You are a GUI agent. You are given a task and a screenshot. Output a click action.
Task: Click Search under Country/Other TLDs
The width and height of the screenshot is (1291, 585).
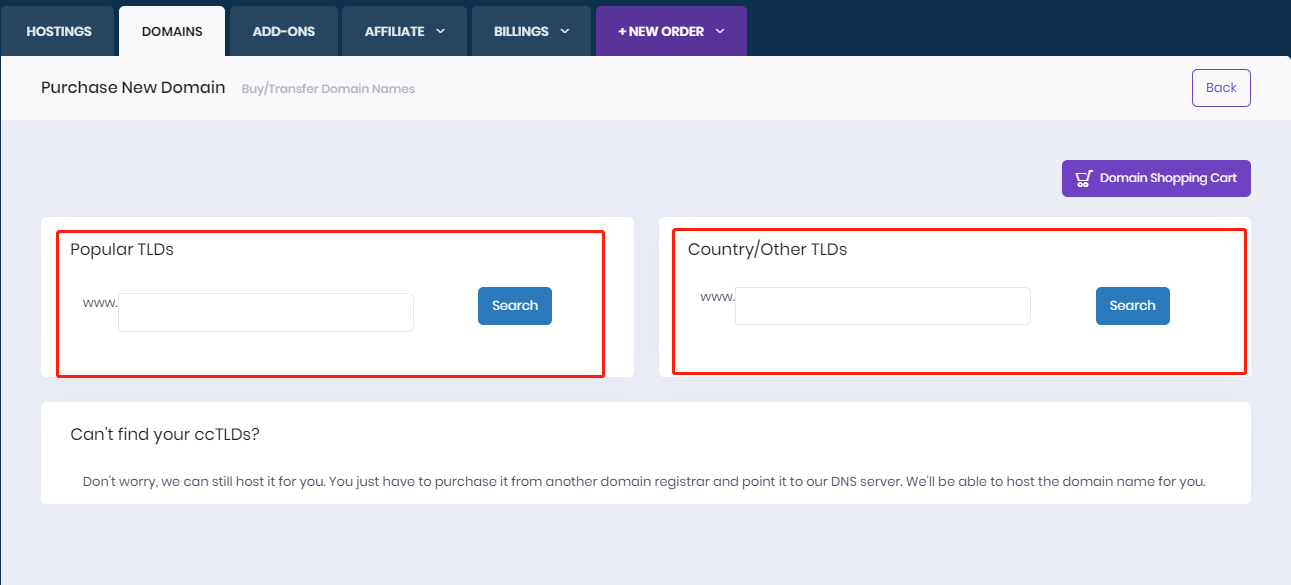tap(1132, 306)
